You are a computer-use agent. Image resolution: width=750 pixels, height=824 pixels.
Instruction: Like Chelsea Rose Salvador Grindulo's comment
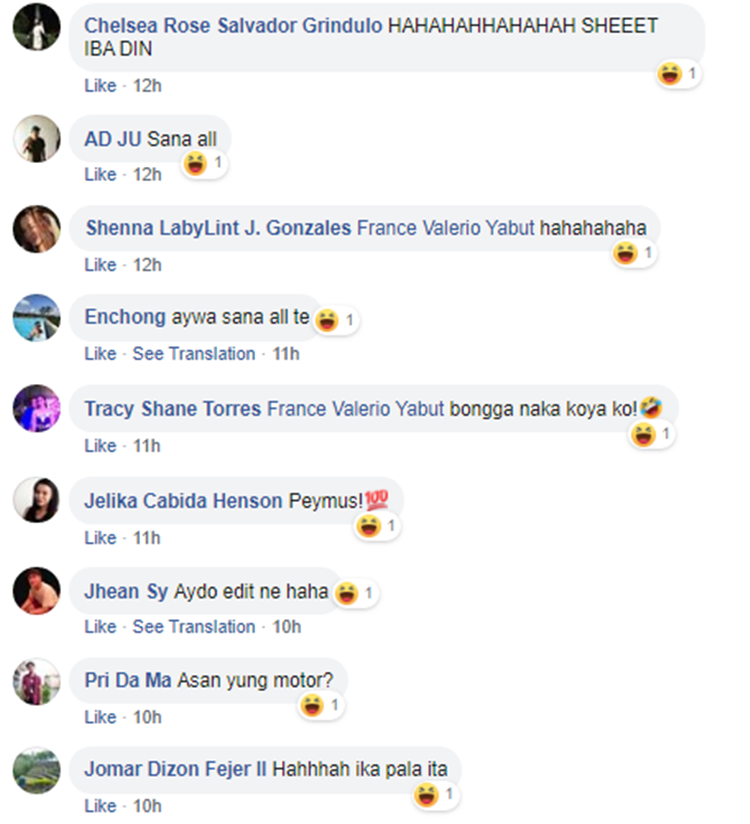tap(100, 86)
